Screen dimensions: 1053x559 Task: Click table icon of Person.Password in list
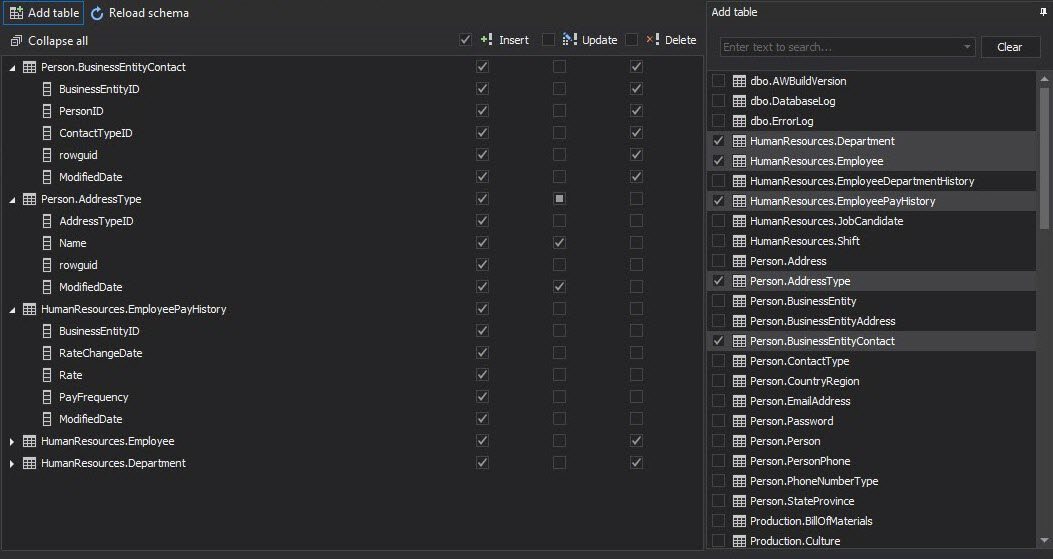click(x=739, y=421)
